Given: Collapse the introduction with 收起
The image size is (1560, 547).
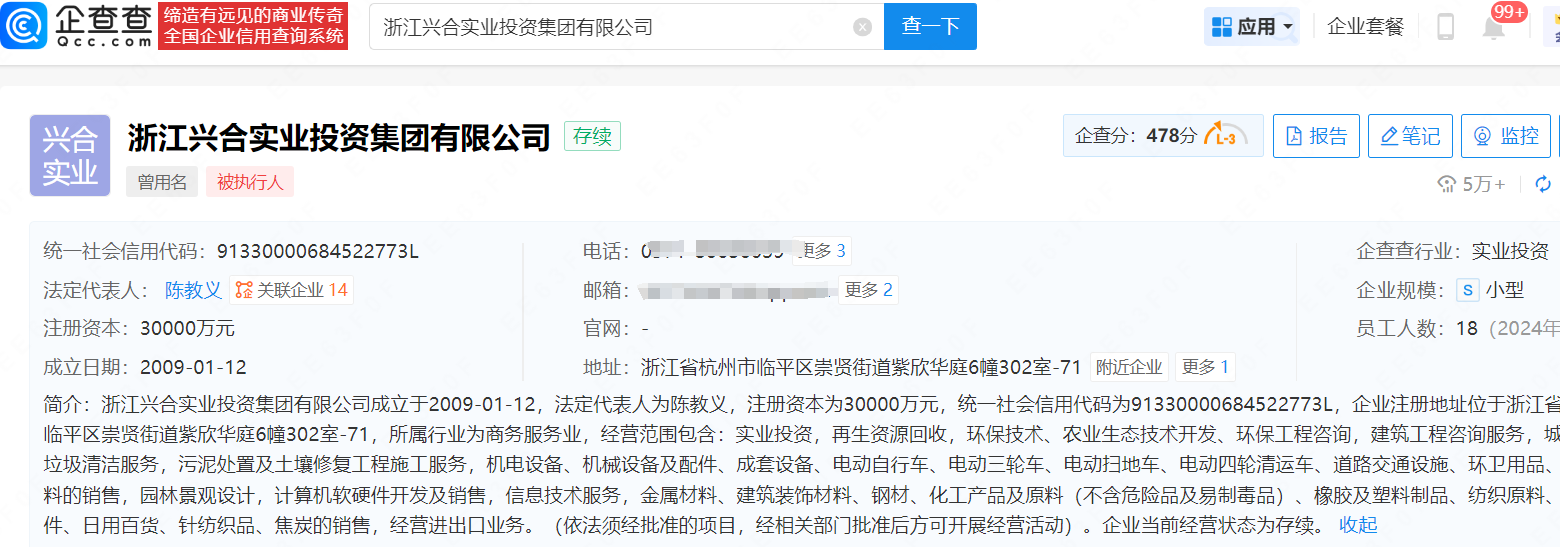Looking at the screenshot, I should (1358, 525).
